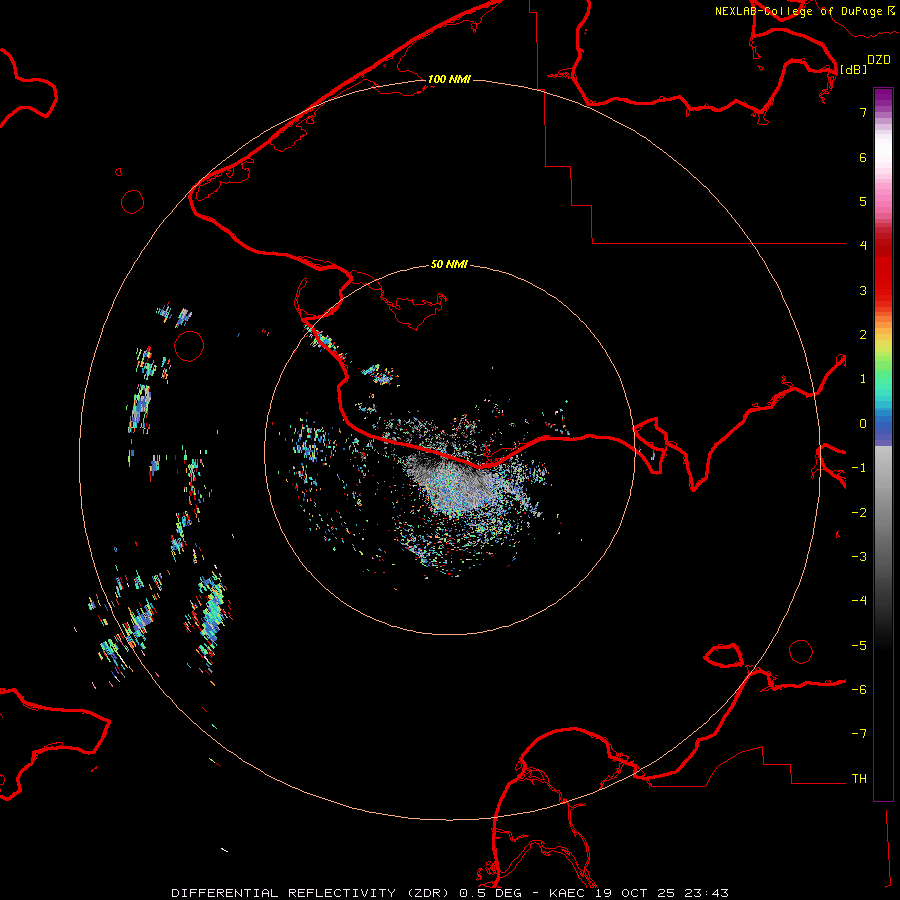Image resolution: width=900 pixels, height=900 pixels.
Task: Click the 0 value on color scale
Action: 863,424
